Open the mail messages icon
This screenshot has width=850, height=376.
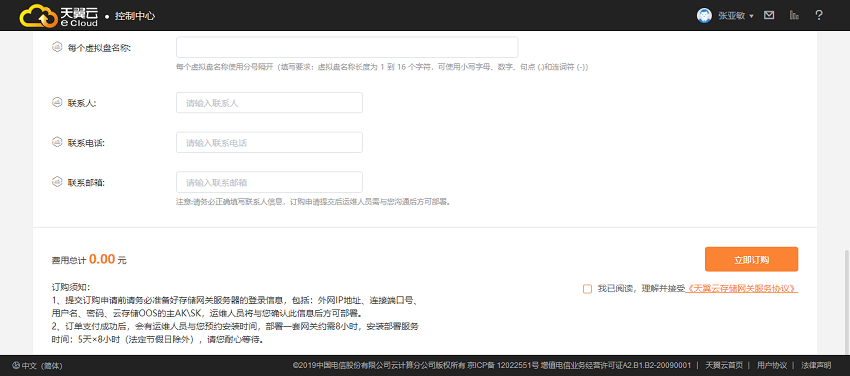click(x=769, y=16)
